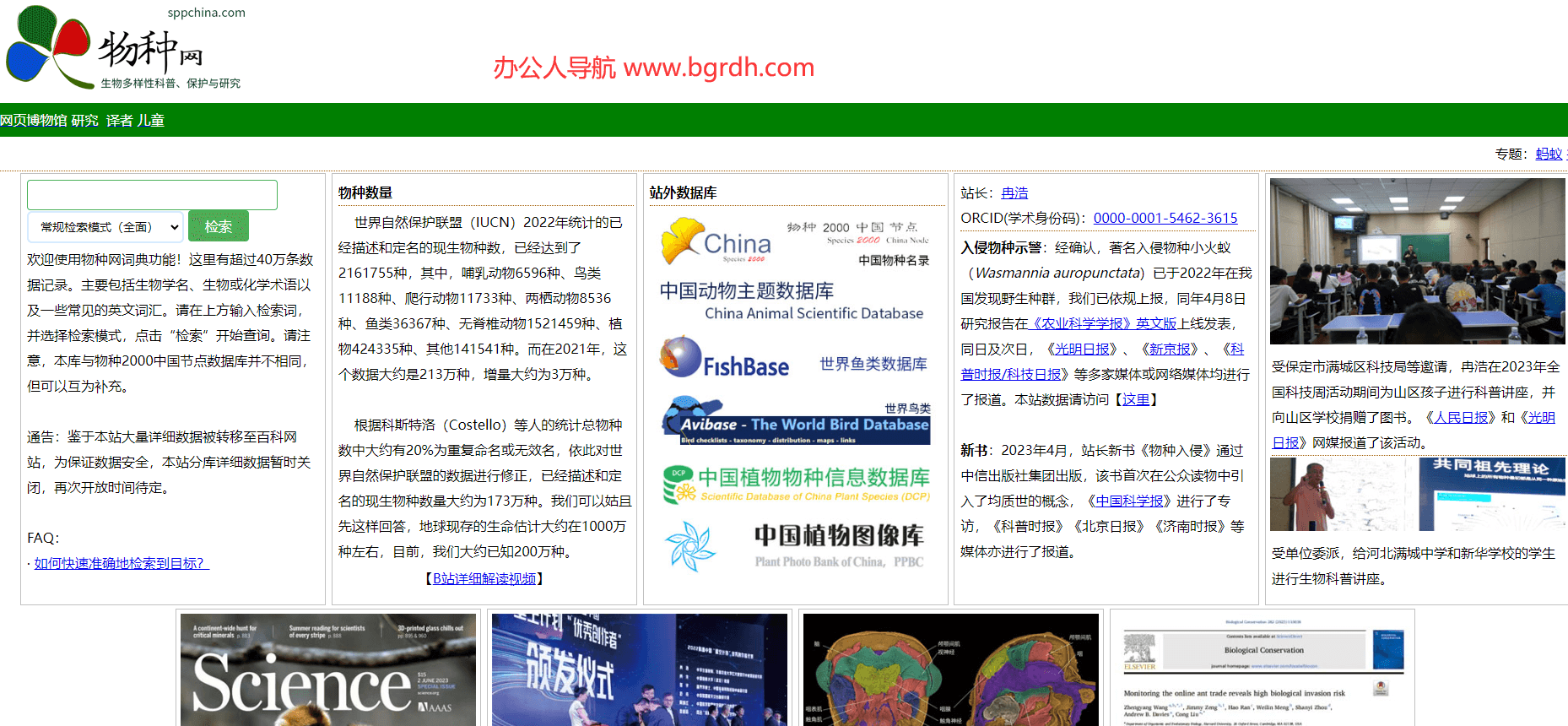Open the China Animal Scientific Database banner
The height and width of the screenshot is (726, 1568).
point(795,301)
